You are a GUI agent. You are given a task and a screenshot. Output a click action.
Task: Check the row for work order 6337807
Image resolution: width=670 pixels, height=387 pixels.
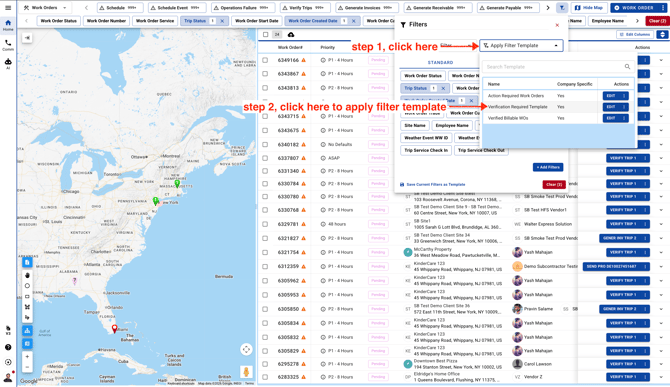(x=265, y=158)
